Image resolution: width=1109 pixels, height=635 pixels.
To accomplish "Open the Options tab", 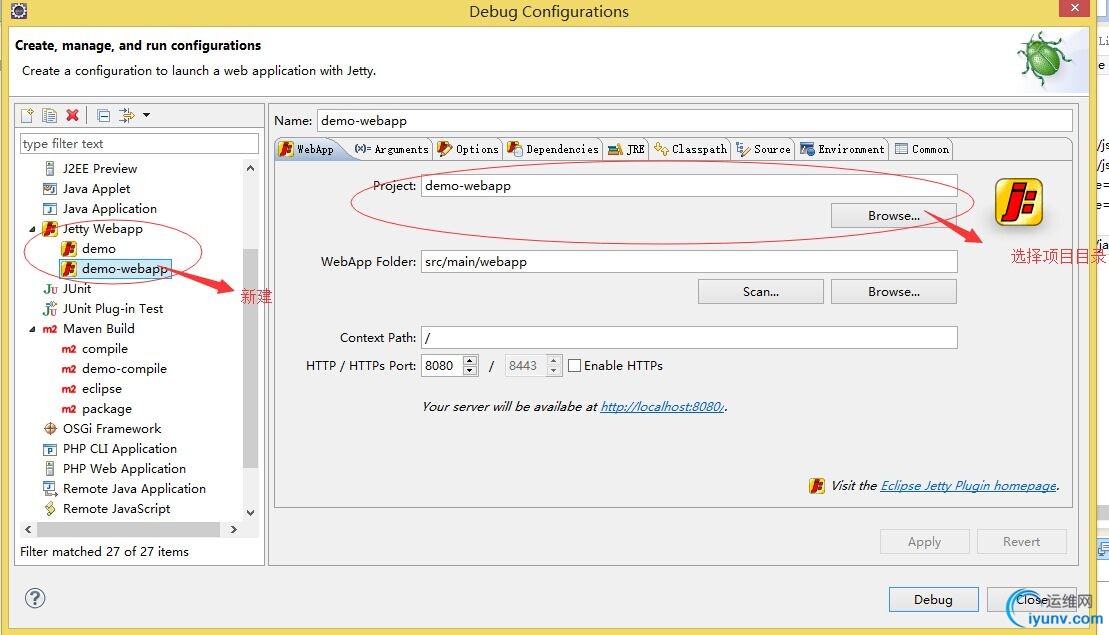I will pyautogui.click(x=468, y=149).
